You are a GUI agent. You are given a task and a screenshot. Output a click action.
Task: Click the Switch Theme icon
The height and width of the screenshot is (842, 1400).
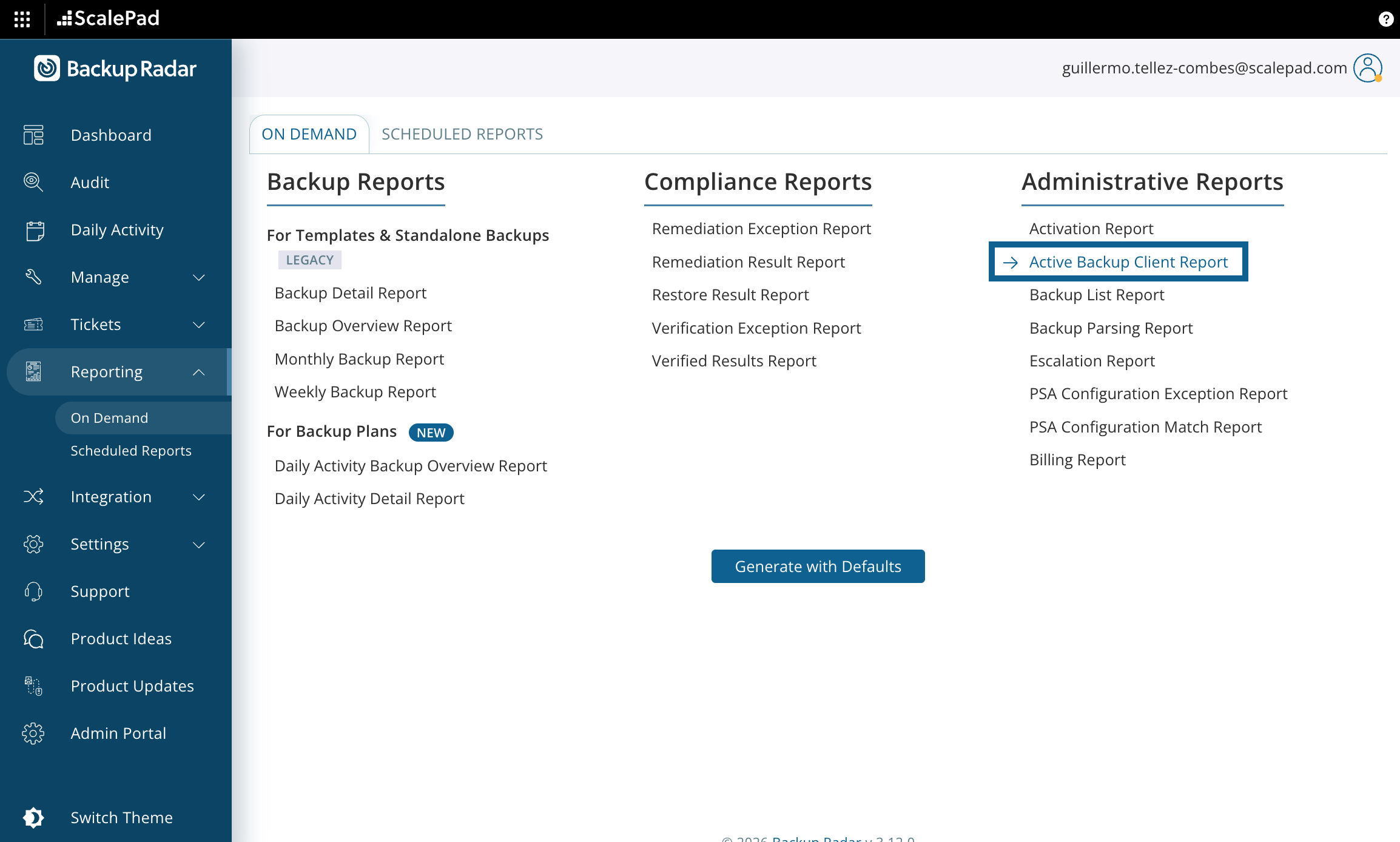(33, 818)
